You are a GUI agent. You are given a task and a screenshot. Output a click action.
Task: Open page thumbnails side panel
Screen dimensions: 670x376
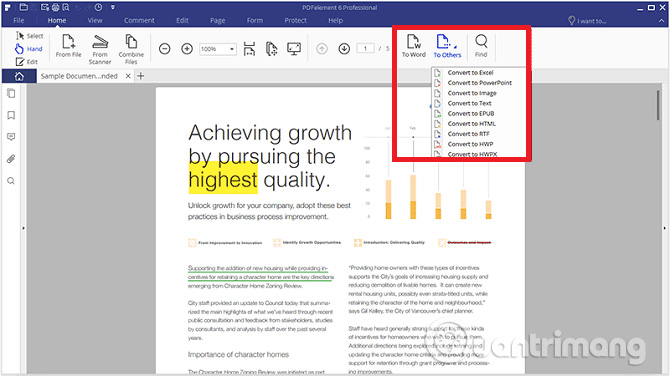pos(11,94)
